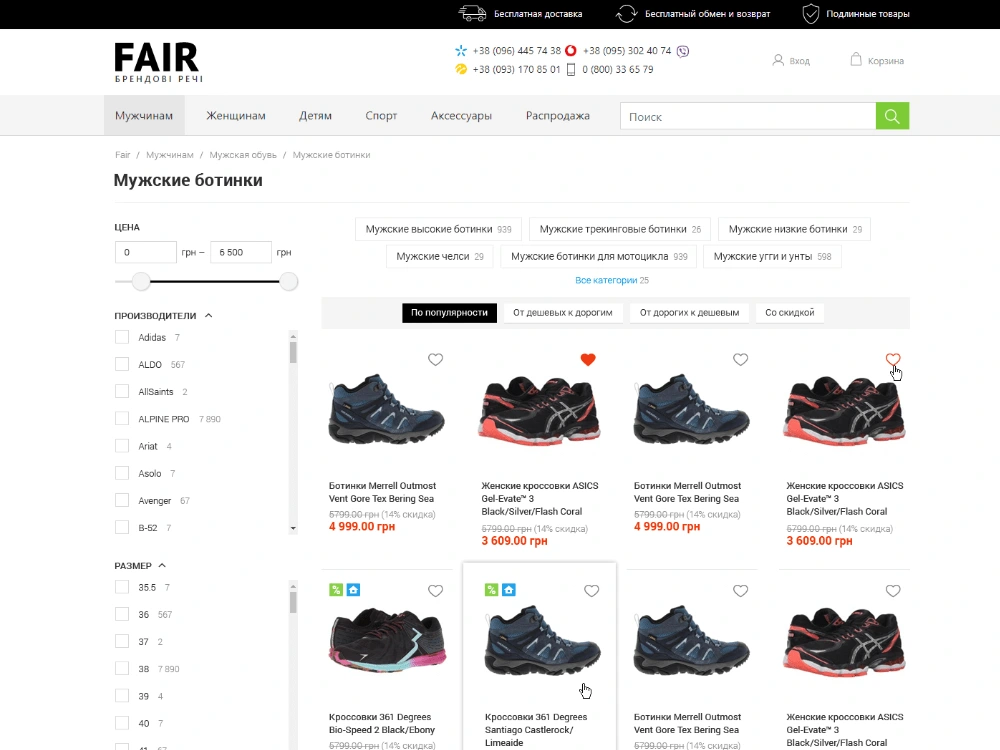Click the free exchange and return arrows icon
This screenshot has width=1000, height=750.
(626, 13)
